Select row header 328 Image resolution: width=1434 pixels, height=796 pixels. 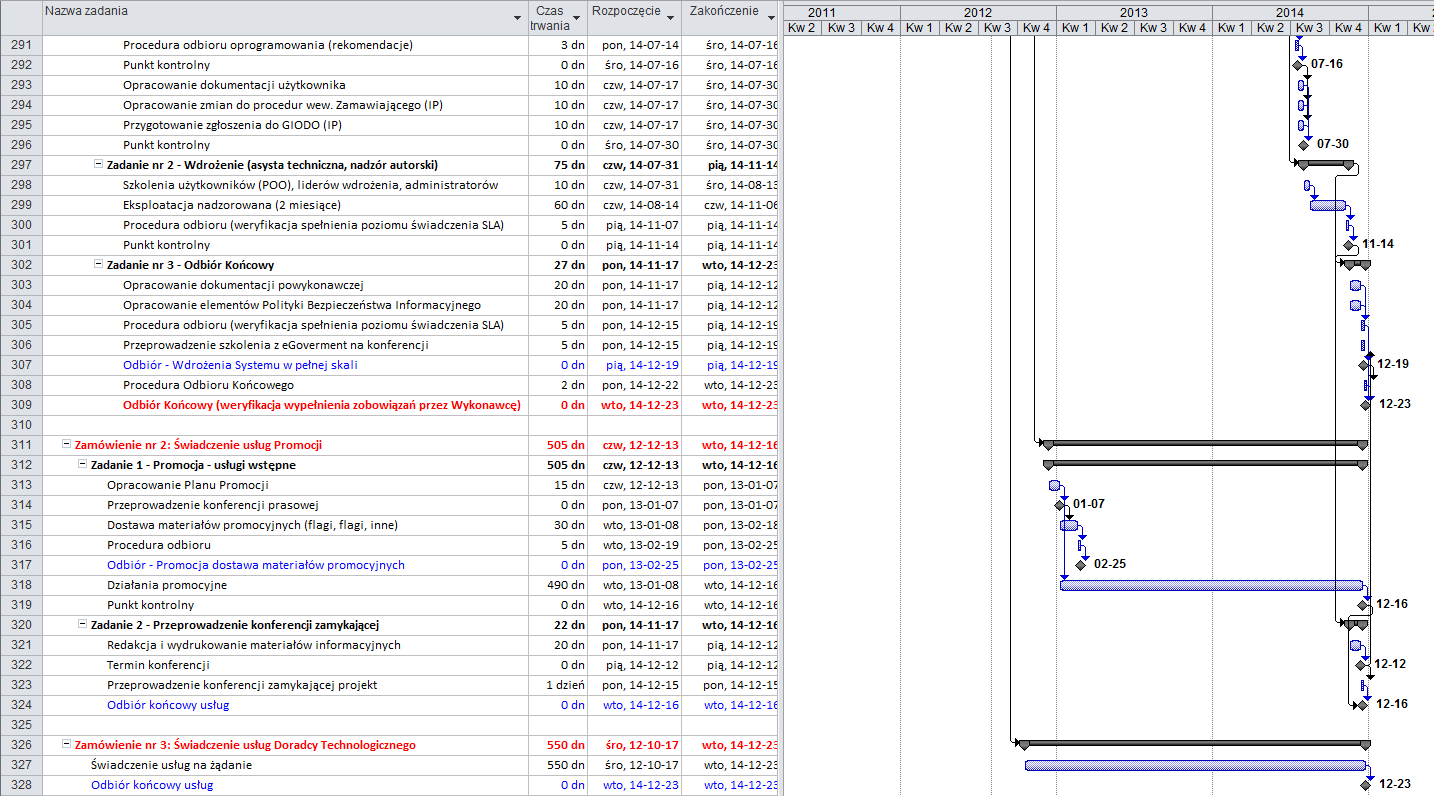(21, 785)
